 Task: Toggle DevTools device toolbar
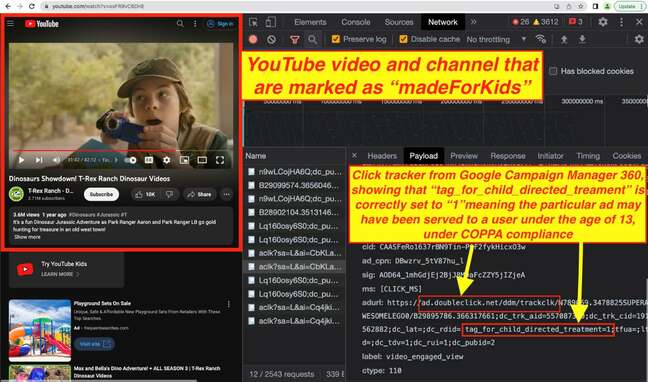coord(271,22)
